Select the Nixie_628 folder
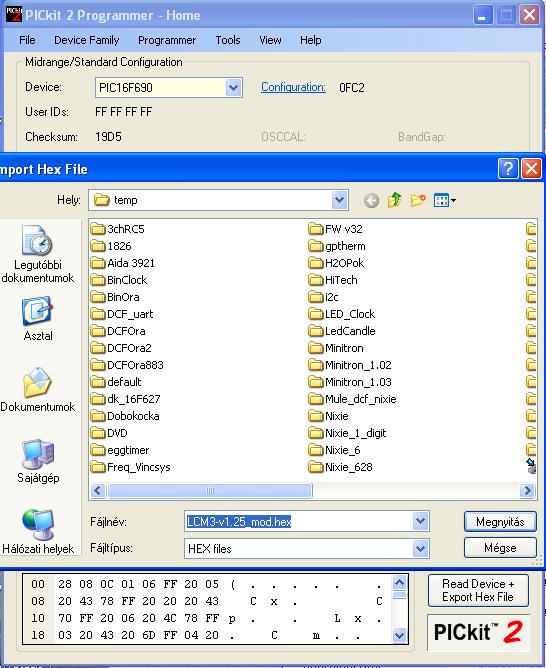 340,467
